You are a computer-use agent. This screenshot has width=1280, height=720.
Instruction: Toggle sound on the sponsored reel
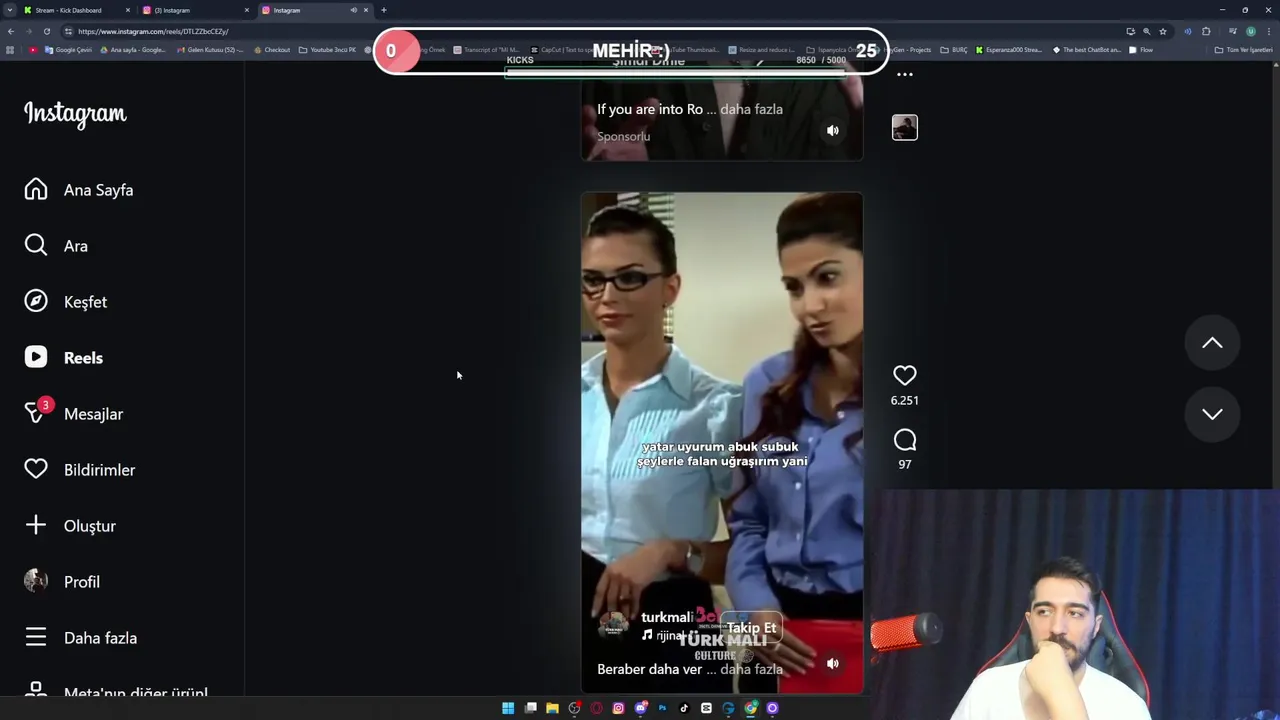(x=832, y=130)
